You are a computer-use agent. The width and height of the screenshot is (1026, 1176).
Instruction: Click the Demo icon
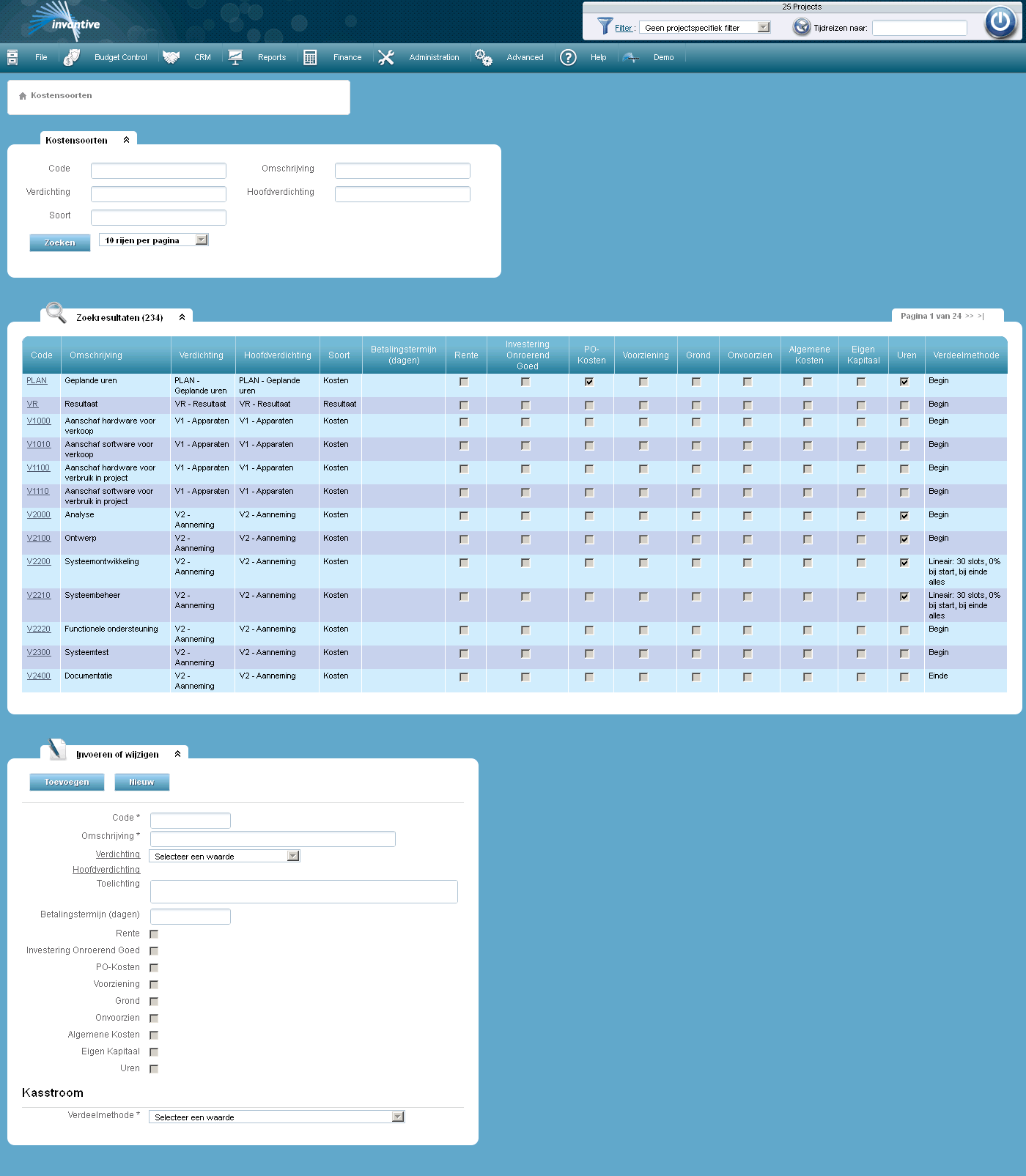click(x=631, y=57)
